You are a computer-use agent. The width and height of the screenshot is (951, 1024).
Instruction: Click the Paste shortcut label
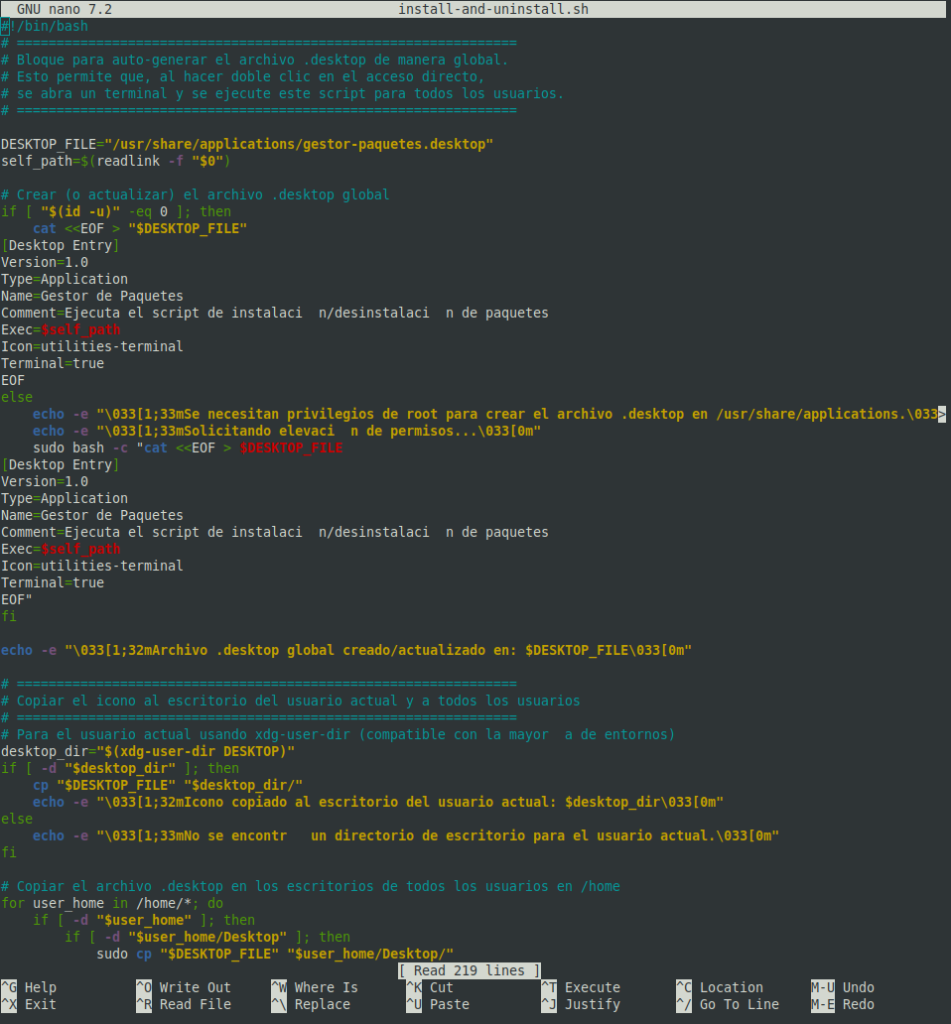tap(438, 1004)
